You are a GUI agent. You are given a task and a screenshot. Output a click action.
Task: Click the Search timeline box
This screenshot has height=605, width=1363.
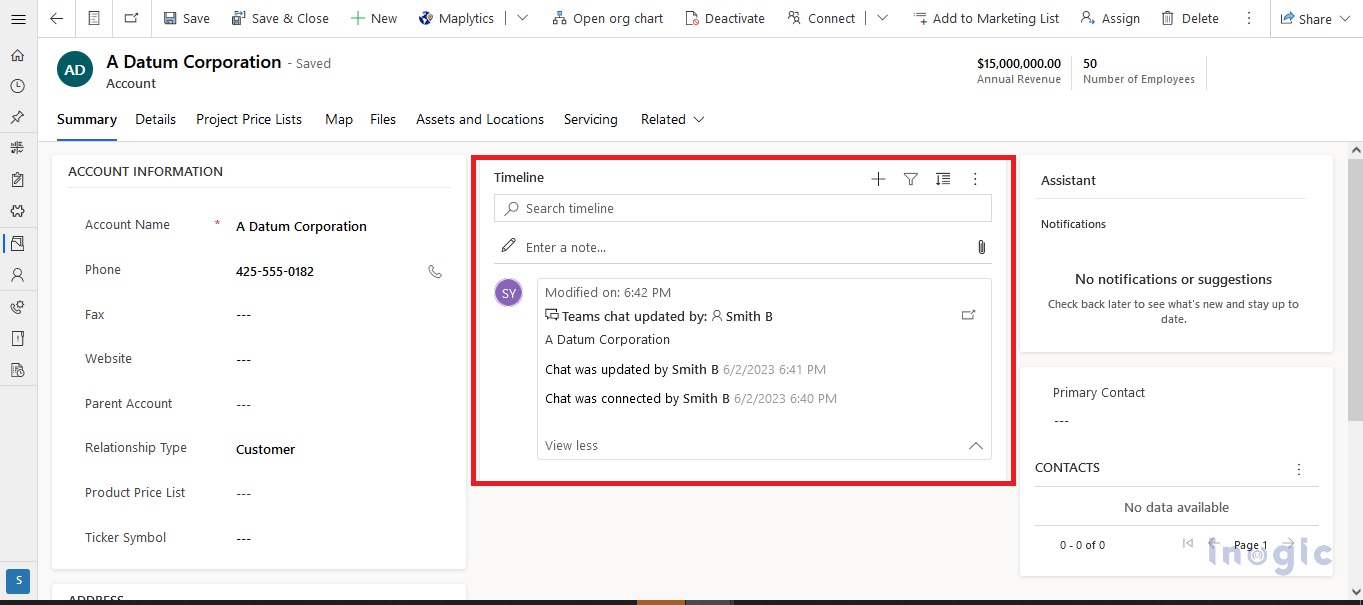(743, 208)
